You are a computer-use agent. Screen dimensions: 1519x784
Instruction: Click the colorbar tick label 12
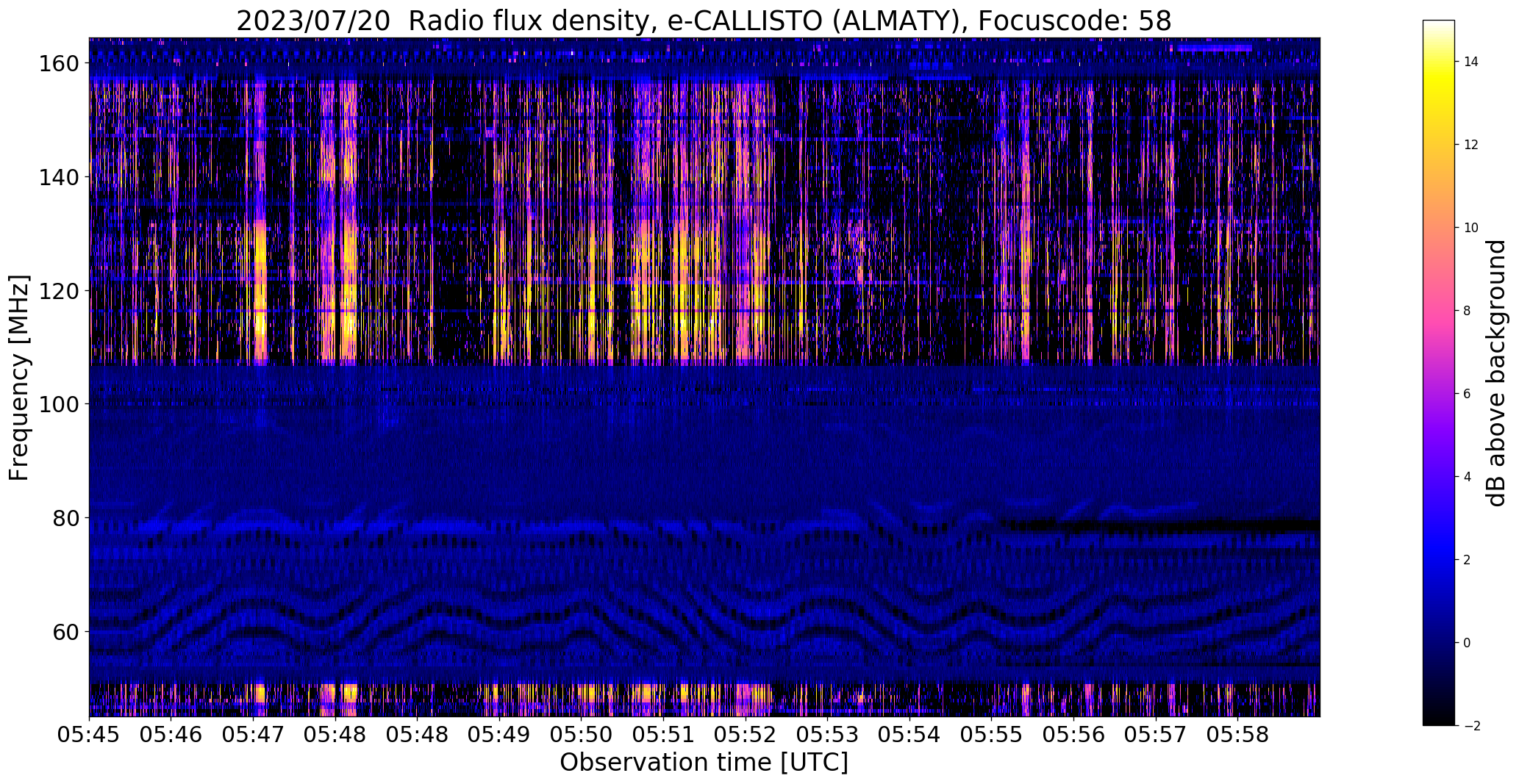pyautogui.click(x=1470, y=145)
